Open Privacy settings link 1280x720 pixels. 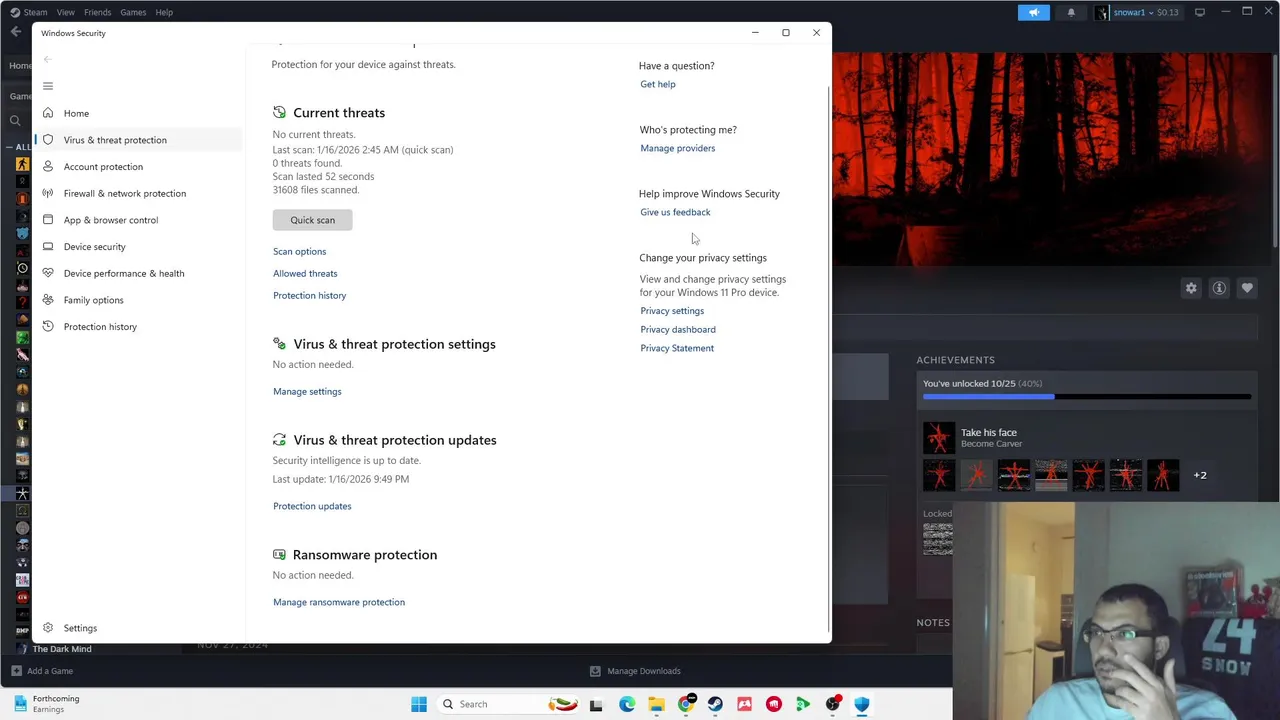[x=672, y=311]
